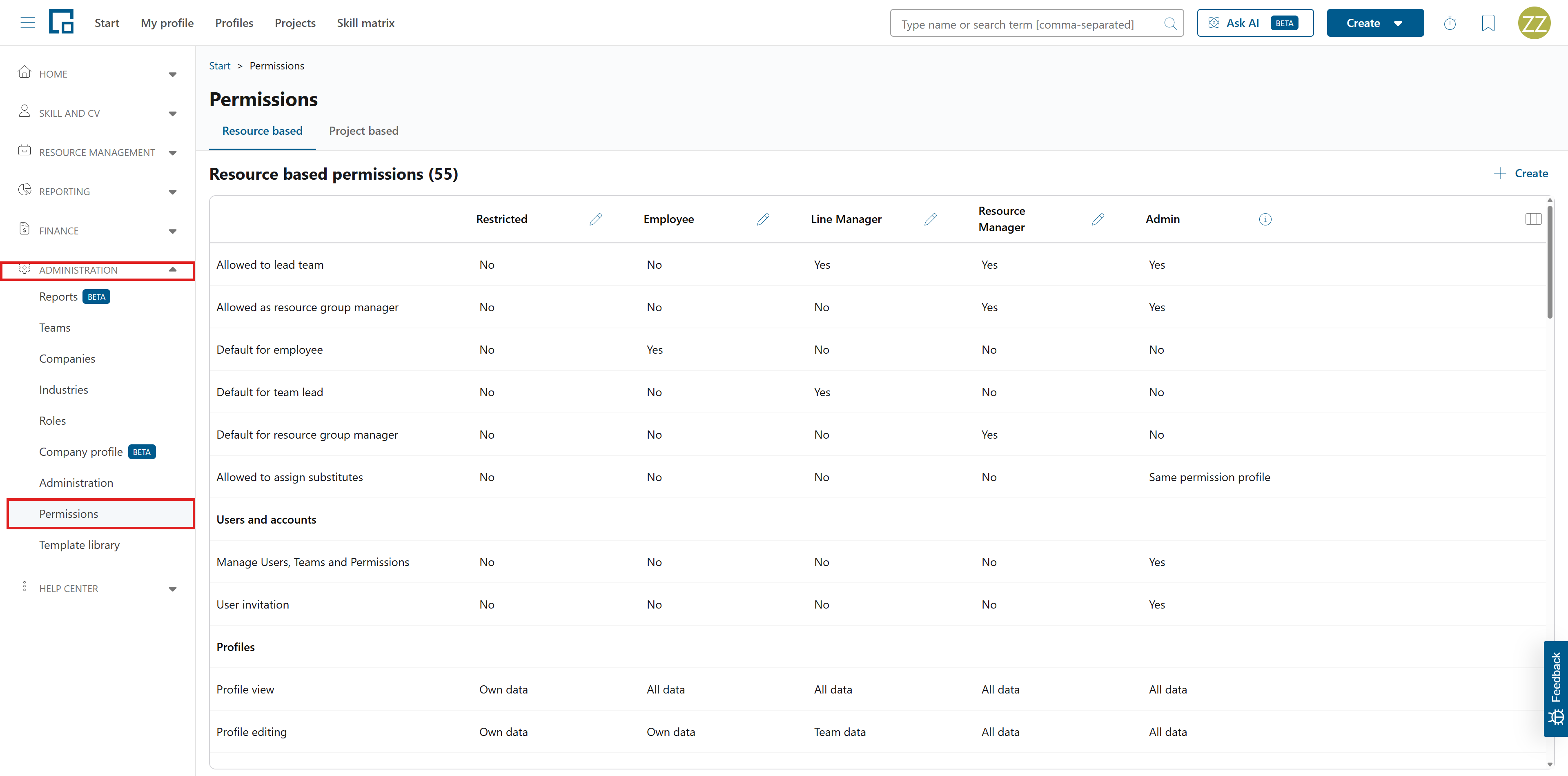Click the search magnifier icon
This screenshot has width=1568, height=776.
click(x=1170, y=24)
